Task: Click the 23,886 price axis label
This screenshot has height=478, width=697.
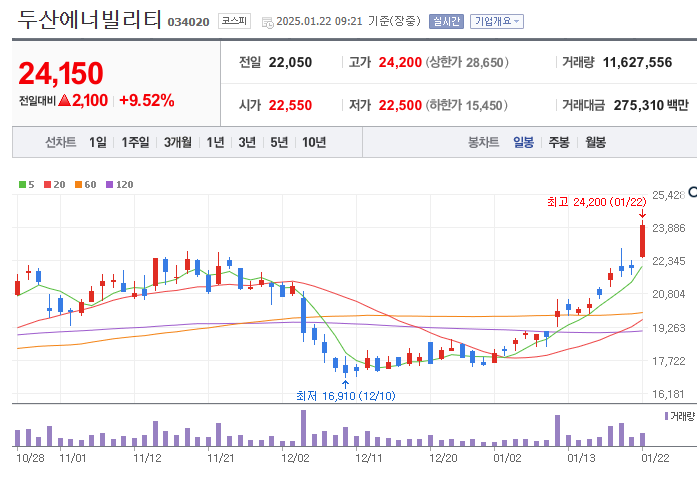Action: point(669,228)
